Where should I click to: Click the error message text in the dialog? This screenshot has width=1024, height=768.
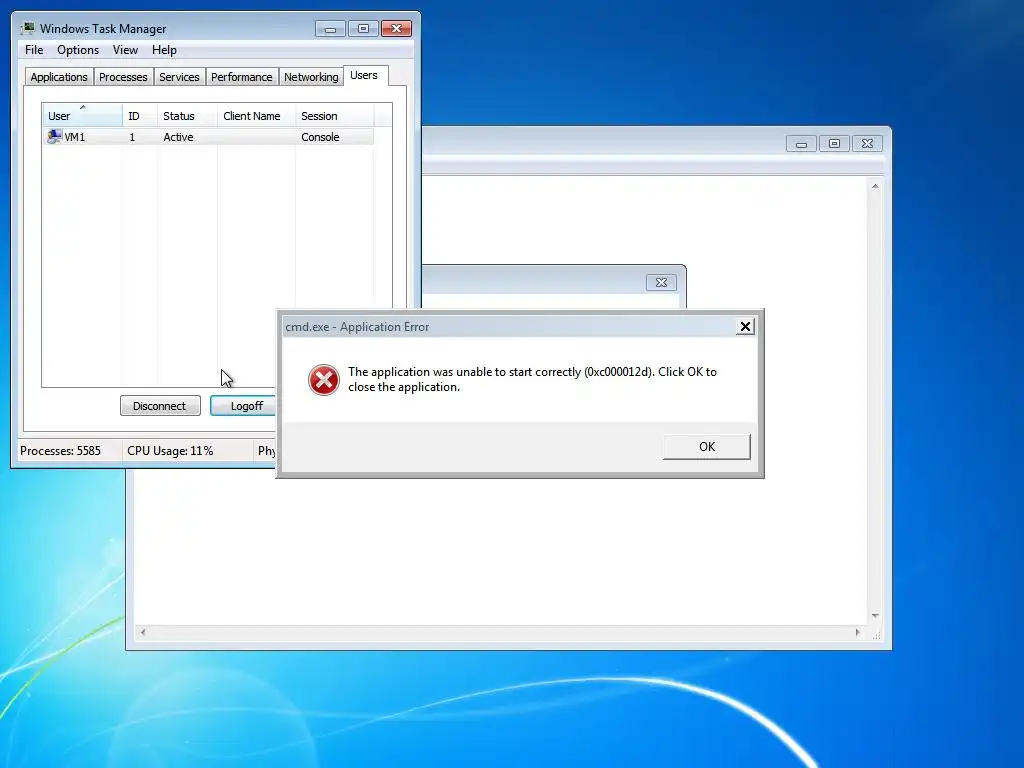pyautogui.click(x=532, y=379)
